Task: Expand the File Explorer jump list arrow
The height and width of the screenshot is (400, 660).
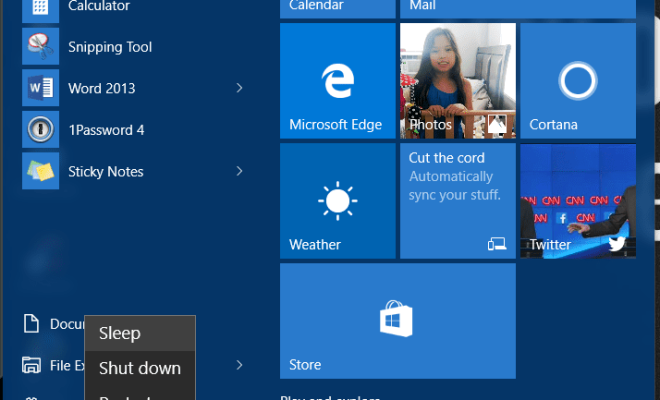Action: [240, 365]
